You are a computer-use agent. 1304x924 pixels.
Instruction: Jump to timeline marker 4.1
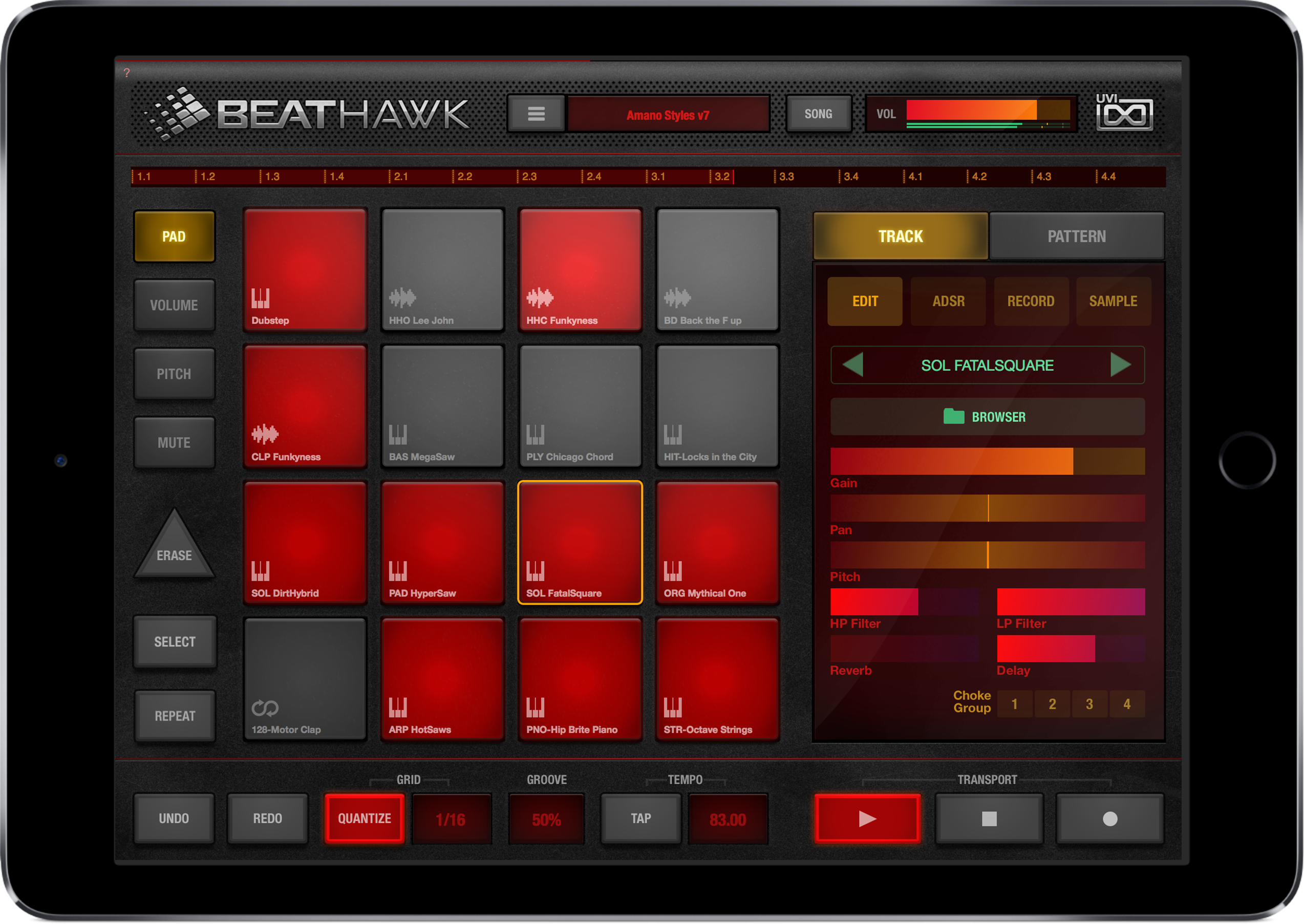(915, 177)
